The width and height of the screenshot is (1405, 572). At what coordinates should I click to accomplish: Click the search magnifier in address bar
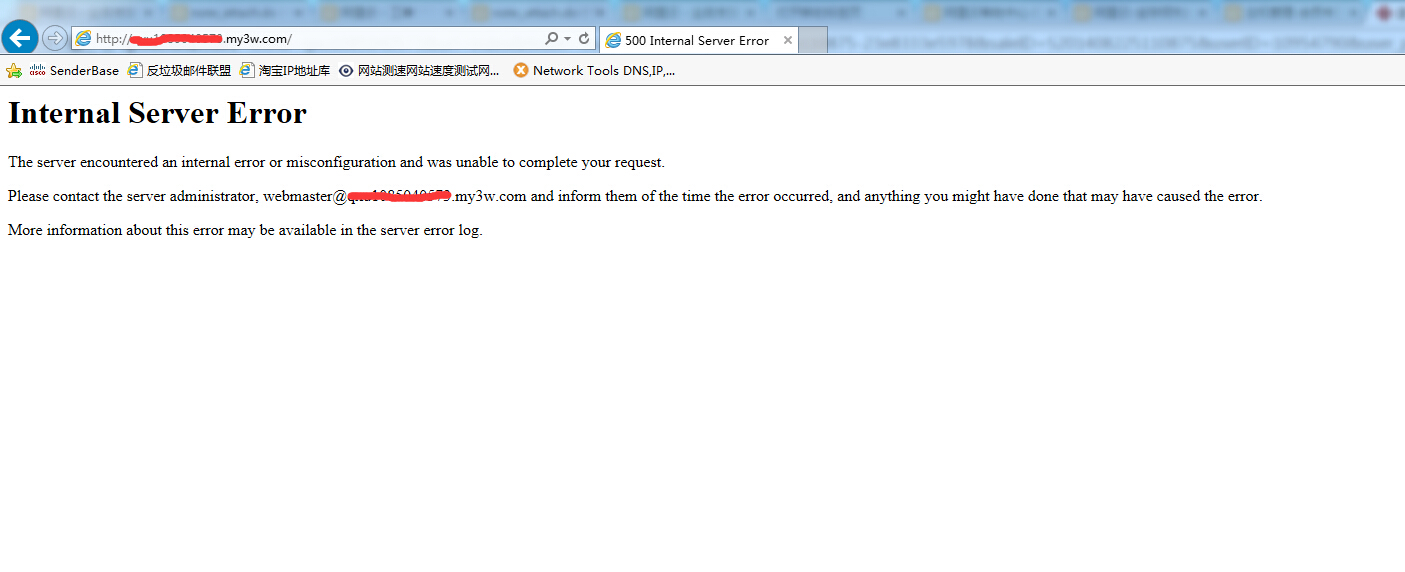[x=551, y=38]
